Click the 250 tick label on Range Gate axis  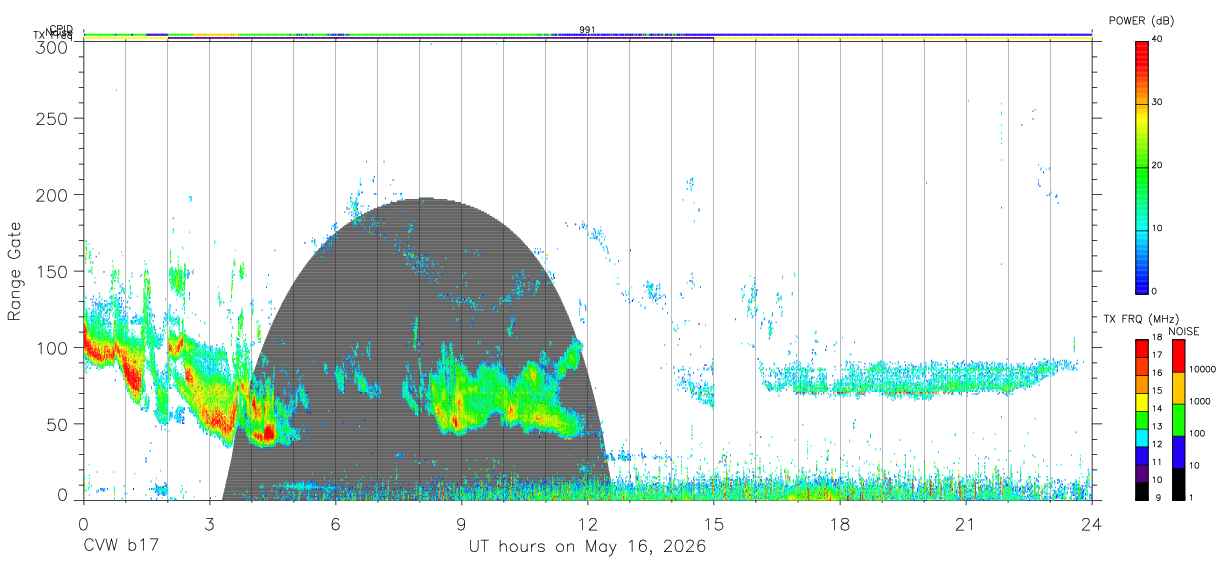click(x=54, y=118)
